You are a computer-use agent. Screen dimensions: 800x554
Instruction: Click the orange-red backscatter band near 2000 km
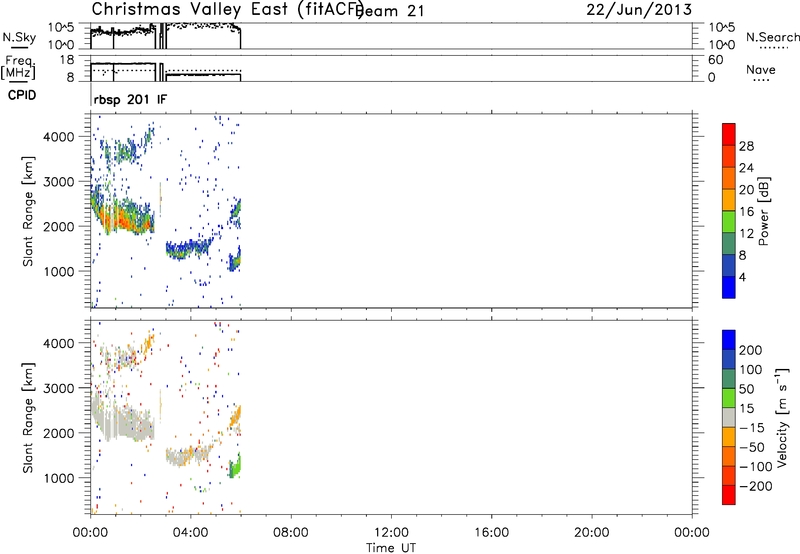[x=122, y=219]
